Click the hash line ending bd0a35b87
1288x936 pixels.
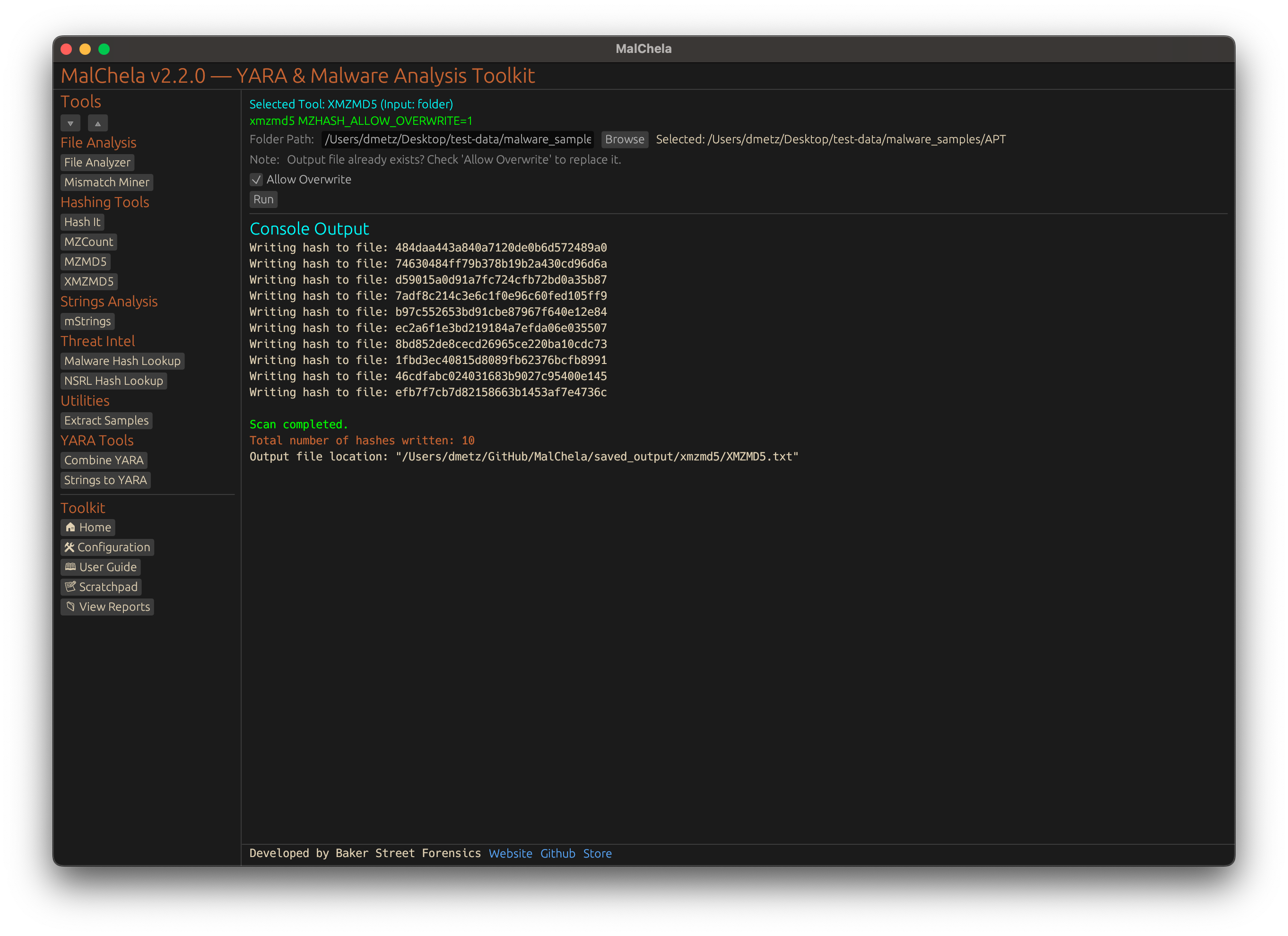(x=428, y=280)
